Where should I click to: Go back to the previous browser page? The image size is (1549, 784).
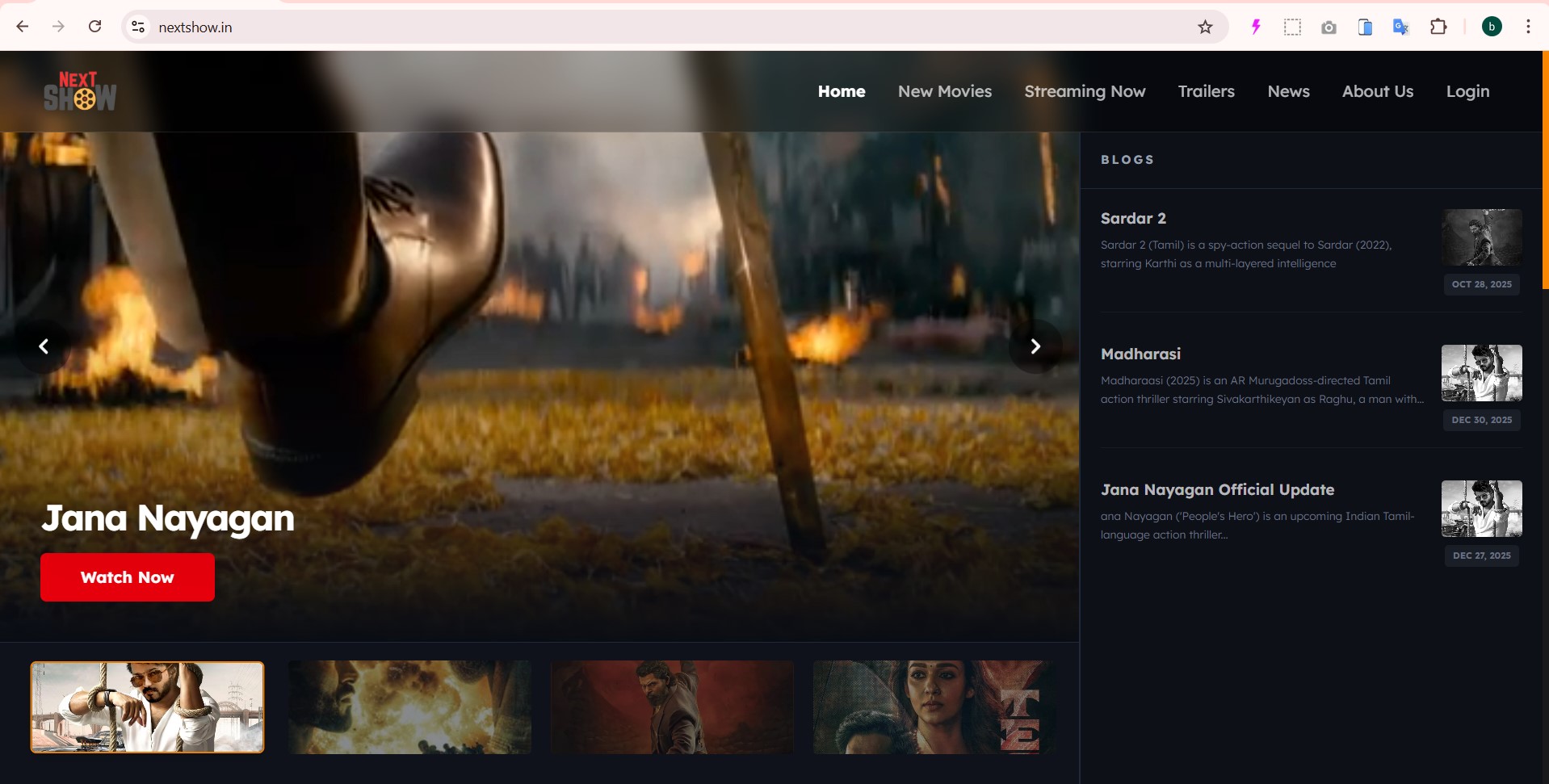(x=23, y=27)
